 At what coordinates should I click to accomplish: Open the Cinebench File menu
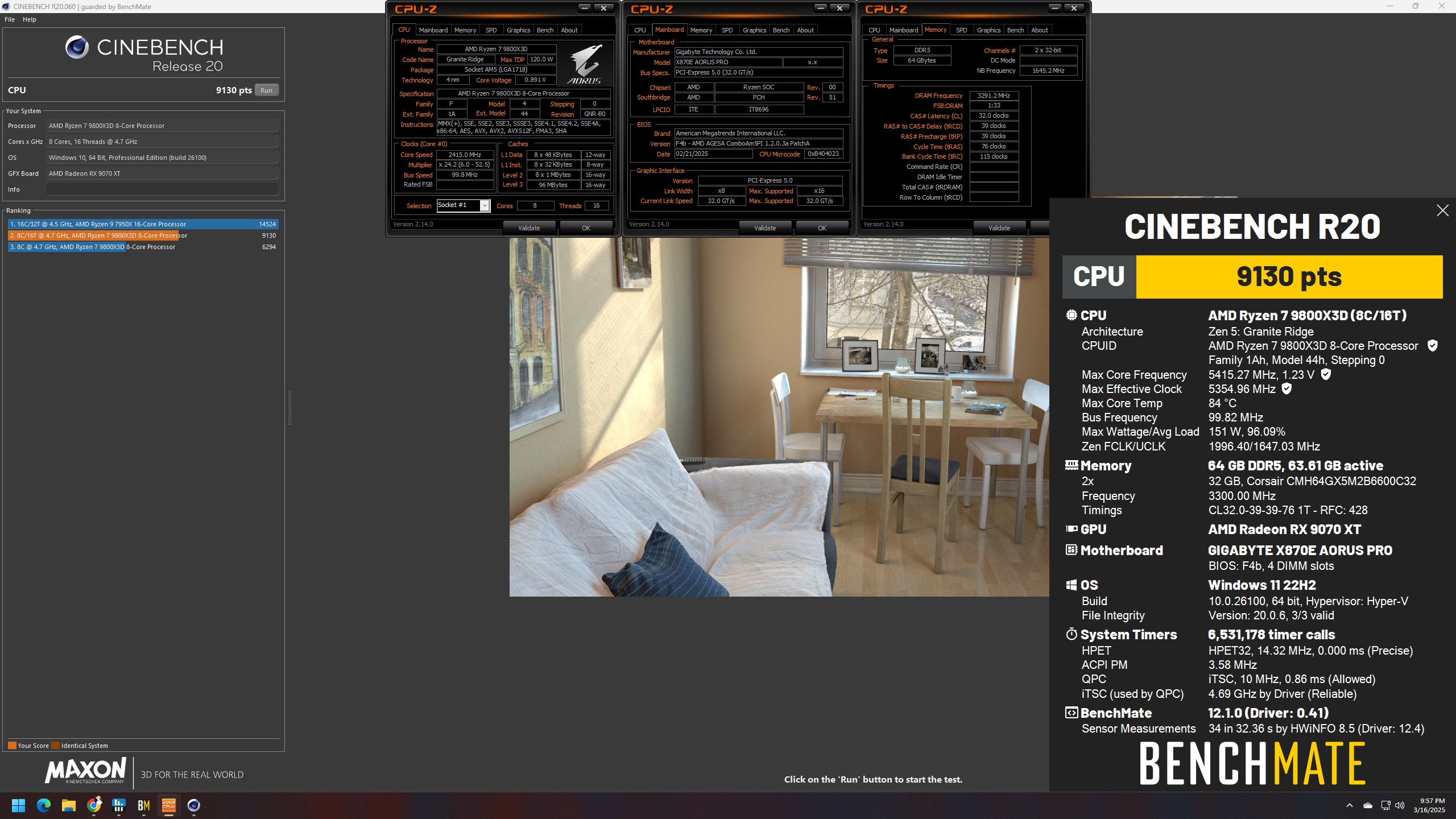pyautogui.click(x=10, y=19)
